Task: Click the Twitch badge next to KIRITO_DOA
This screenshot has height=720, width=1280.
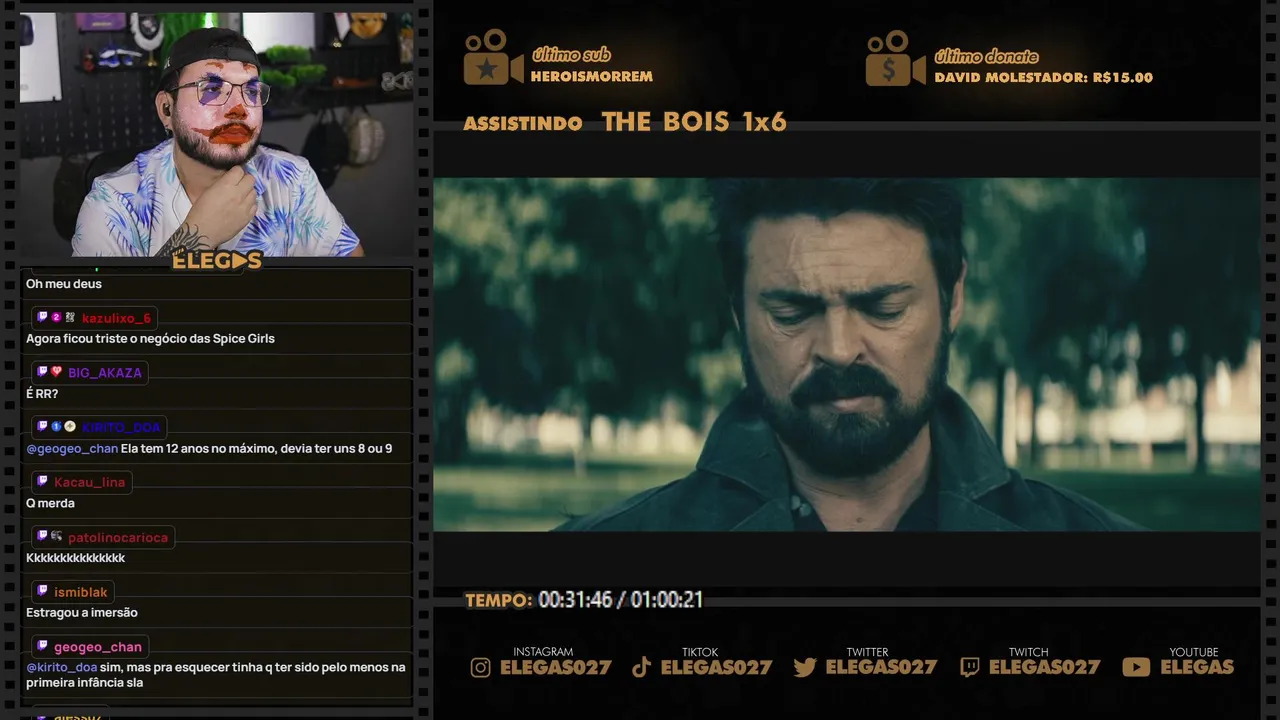Action: (43, 426)
